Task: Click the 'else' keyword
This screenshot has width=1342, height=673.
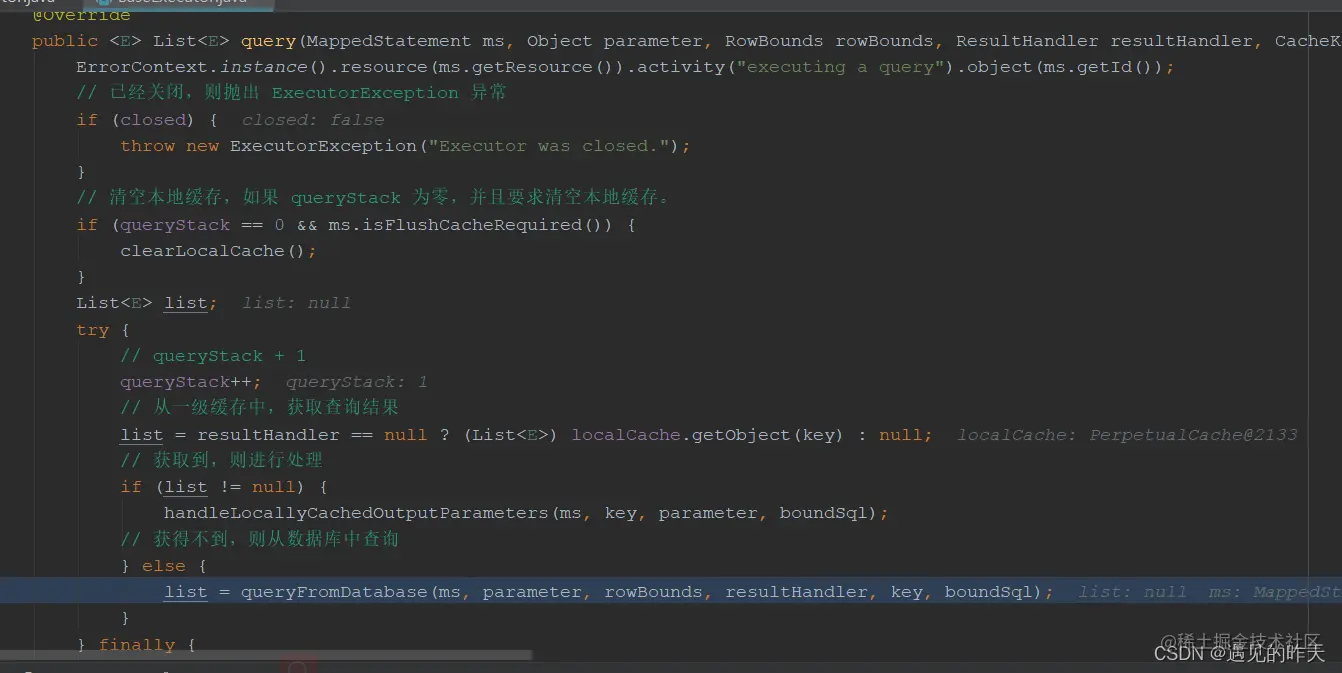Action: click(x=164, y=566)
